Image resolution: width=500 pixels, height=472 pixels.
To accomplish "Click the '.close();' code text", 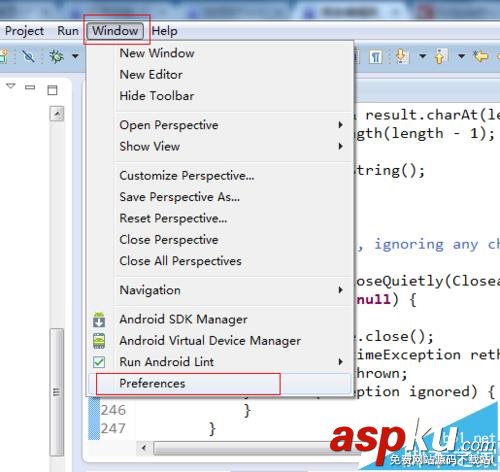I will (x=395, y=336).
